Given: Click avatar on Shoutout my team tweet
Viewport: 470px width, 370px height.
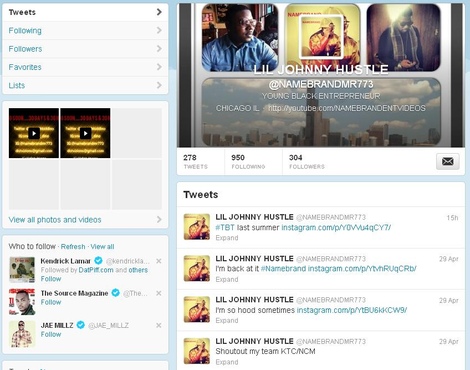Looking at the screenshot, I should point(197,351).
